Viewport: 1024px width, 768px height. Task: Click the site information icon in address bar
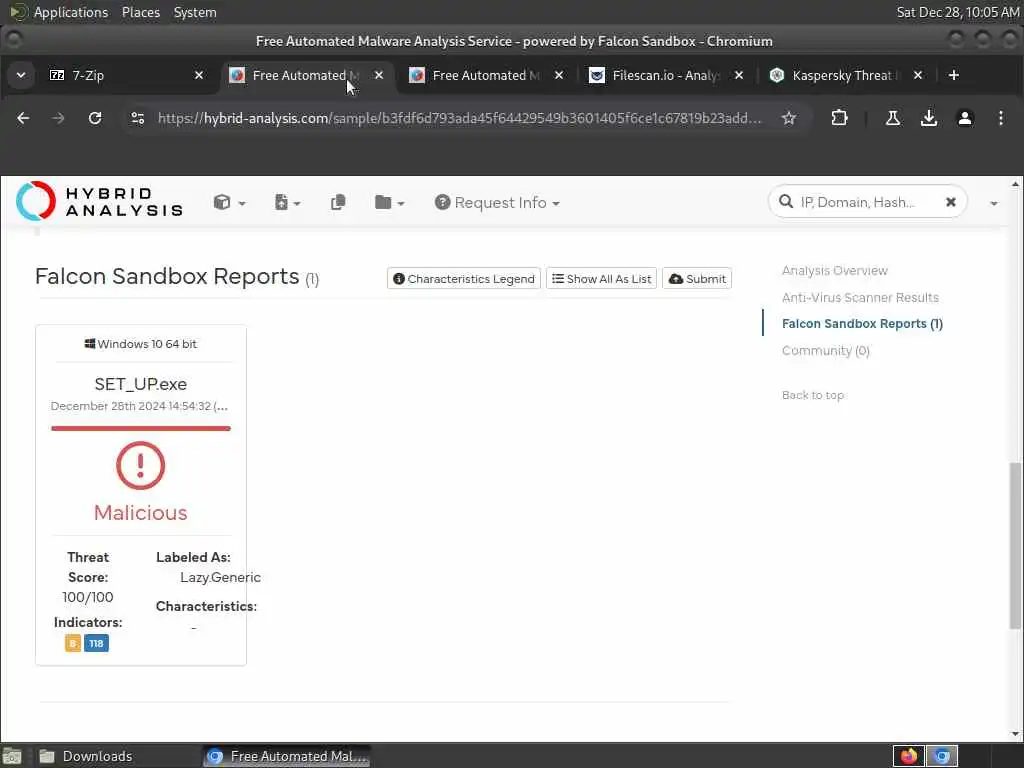pos(138,118)
